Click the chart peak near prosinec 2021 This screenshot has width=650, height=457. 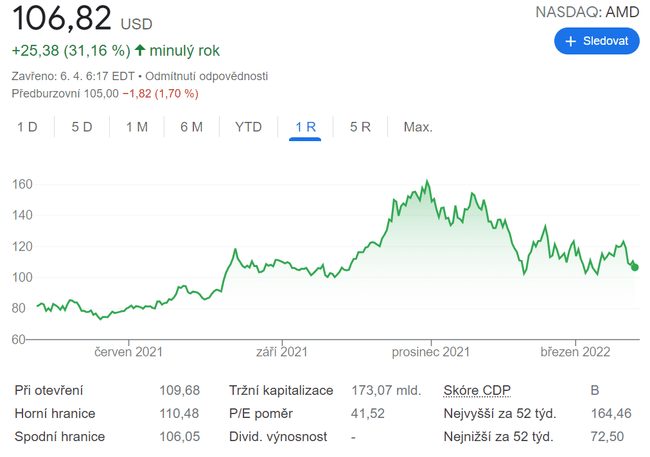pos(427,182)
